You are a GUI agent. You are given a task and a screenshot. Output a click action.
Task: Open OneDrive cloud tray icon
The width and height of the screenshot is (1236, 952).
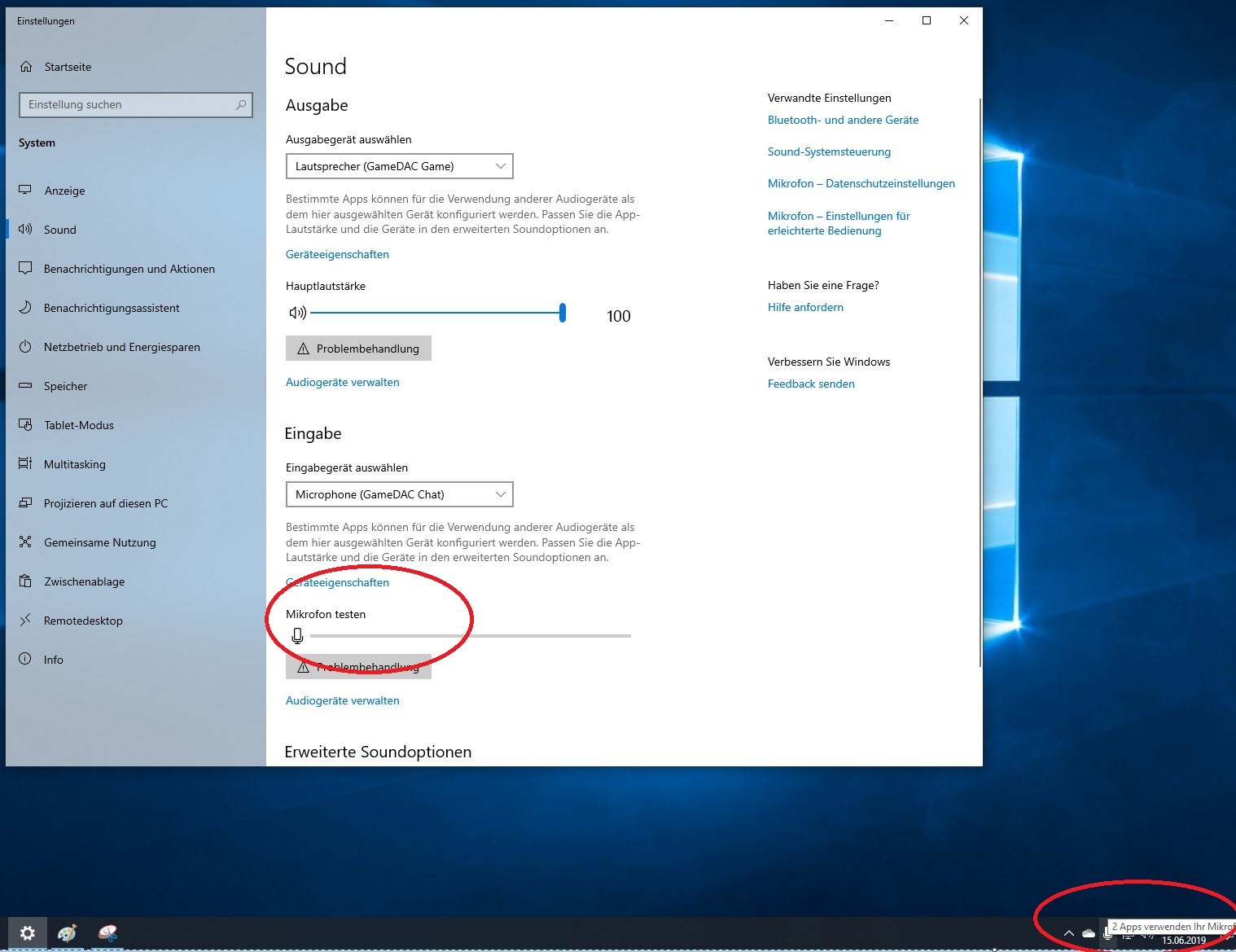1089,933
